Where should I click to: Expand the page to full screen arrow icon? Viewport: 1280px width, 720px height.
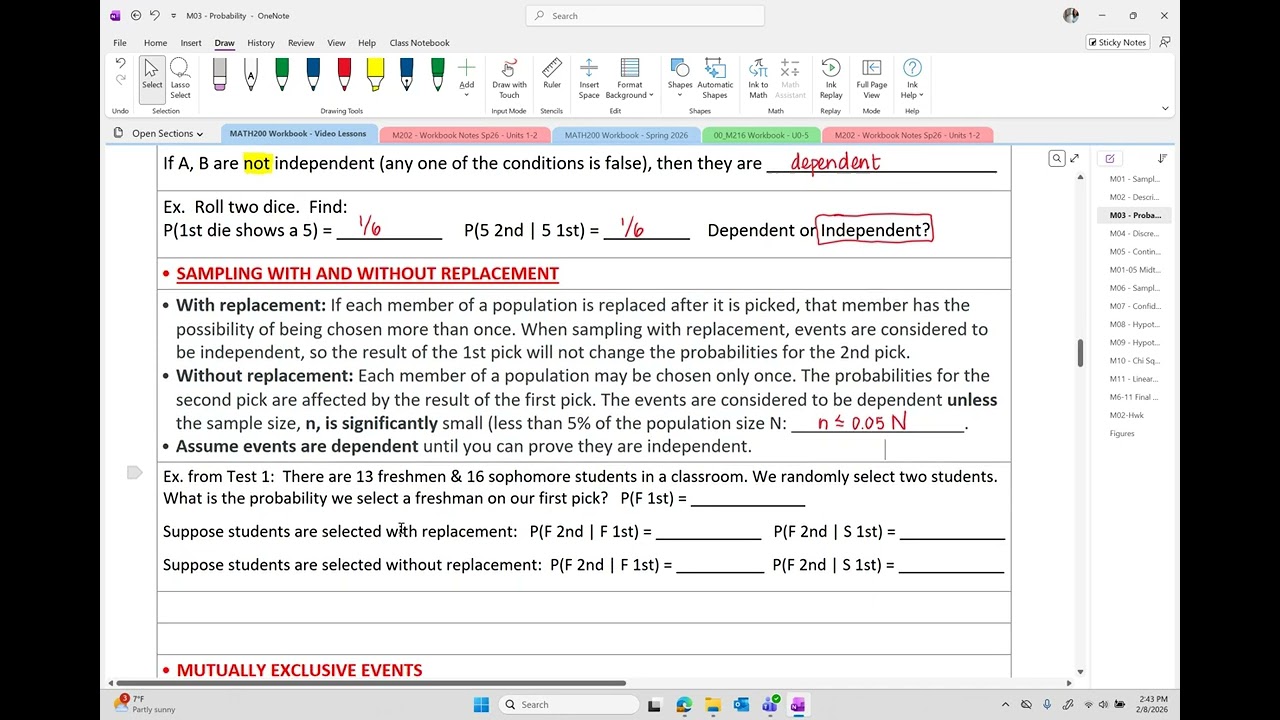tap(1075, 158)
